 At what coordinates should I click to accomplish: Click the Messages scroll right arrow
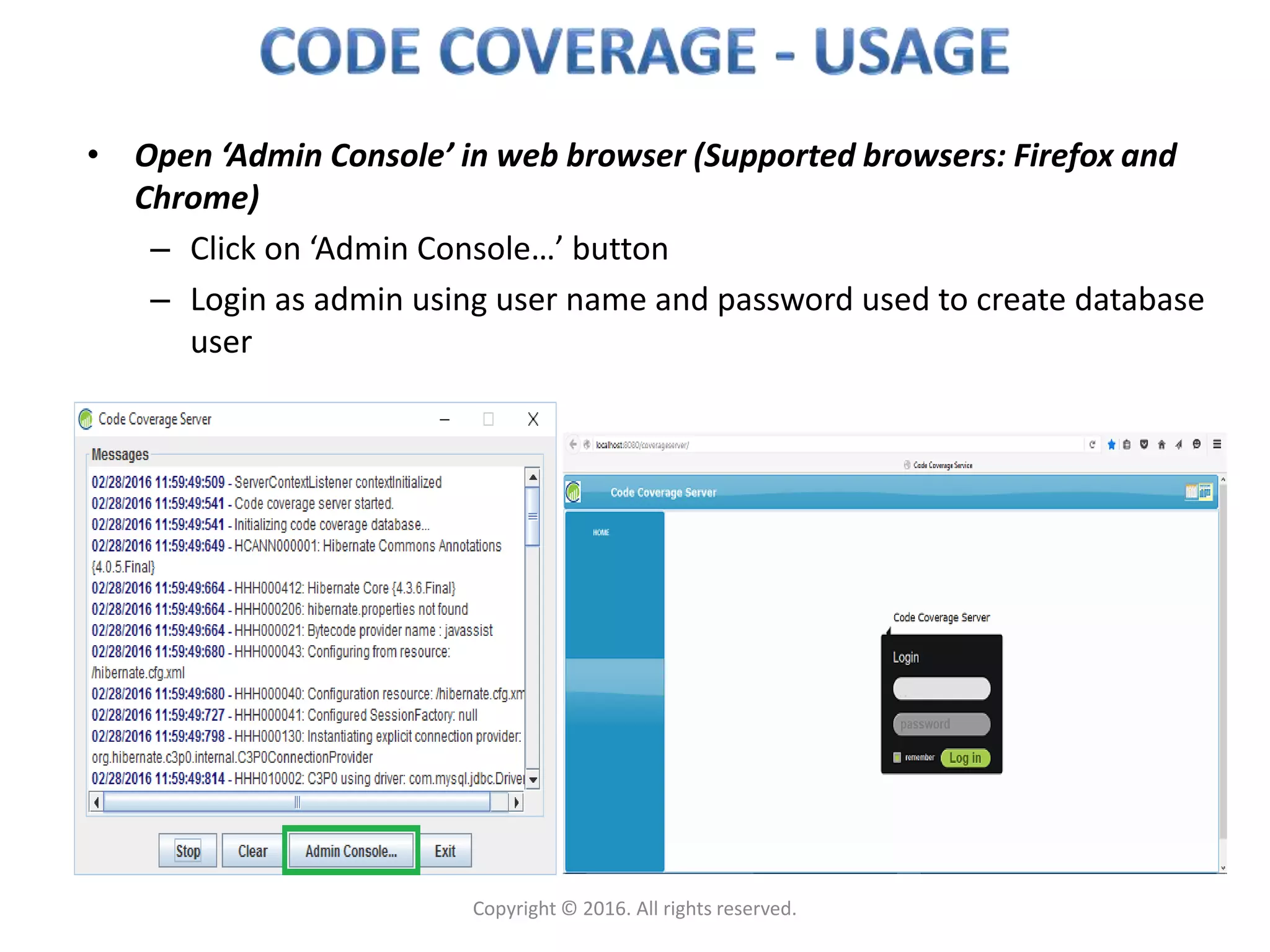516,803
